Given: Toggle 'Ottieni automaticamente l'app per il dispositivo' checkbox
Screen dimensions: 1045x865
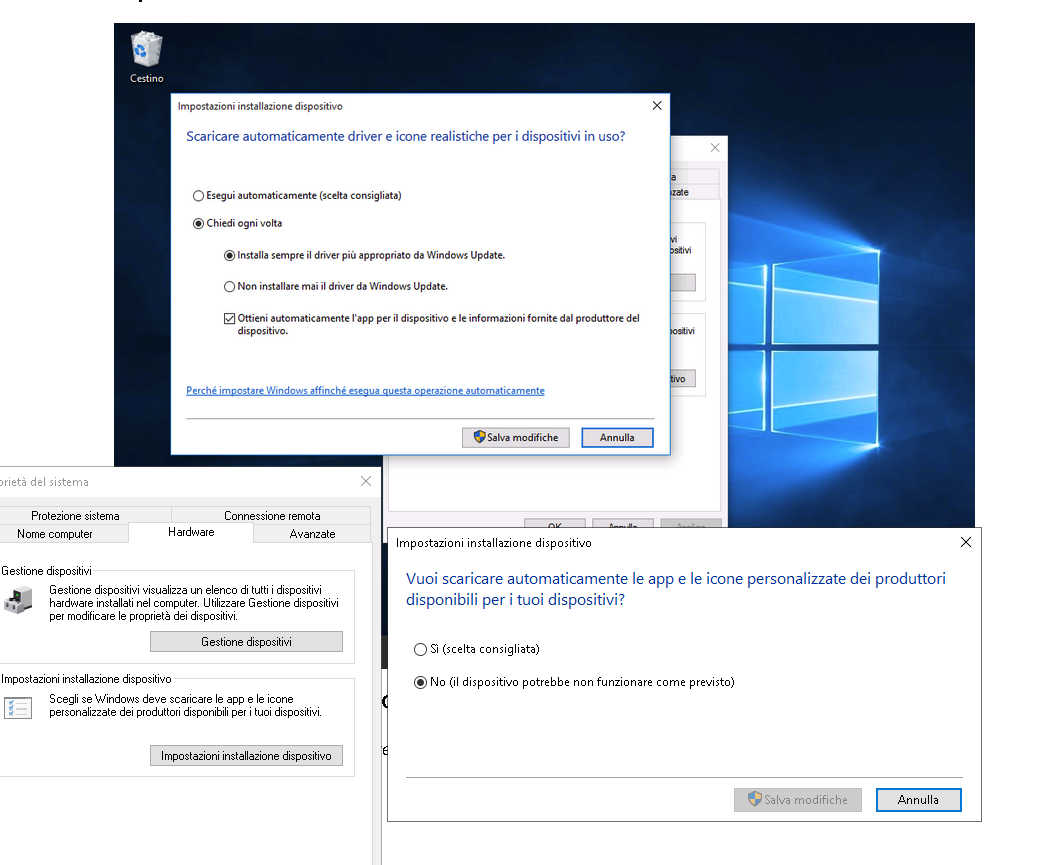Looking at the screenshot, I should click(229, 319).
